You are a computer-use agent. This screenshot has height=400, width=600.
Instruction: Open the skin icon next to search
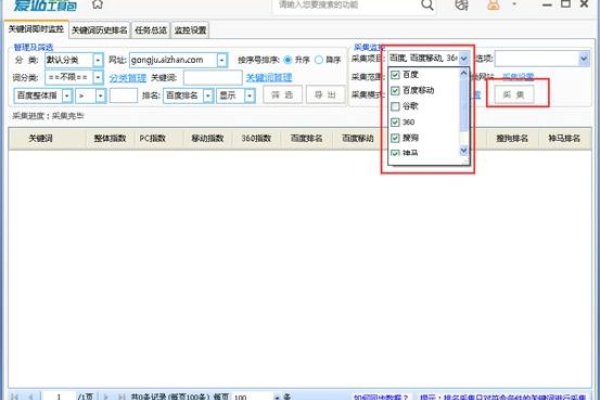pyautogui.click(x=461, y=5)
